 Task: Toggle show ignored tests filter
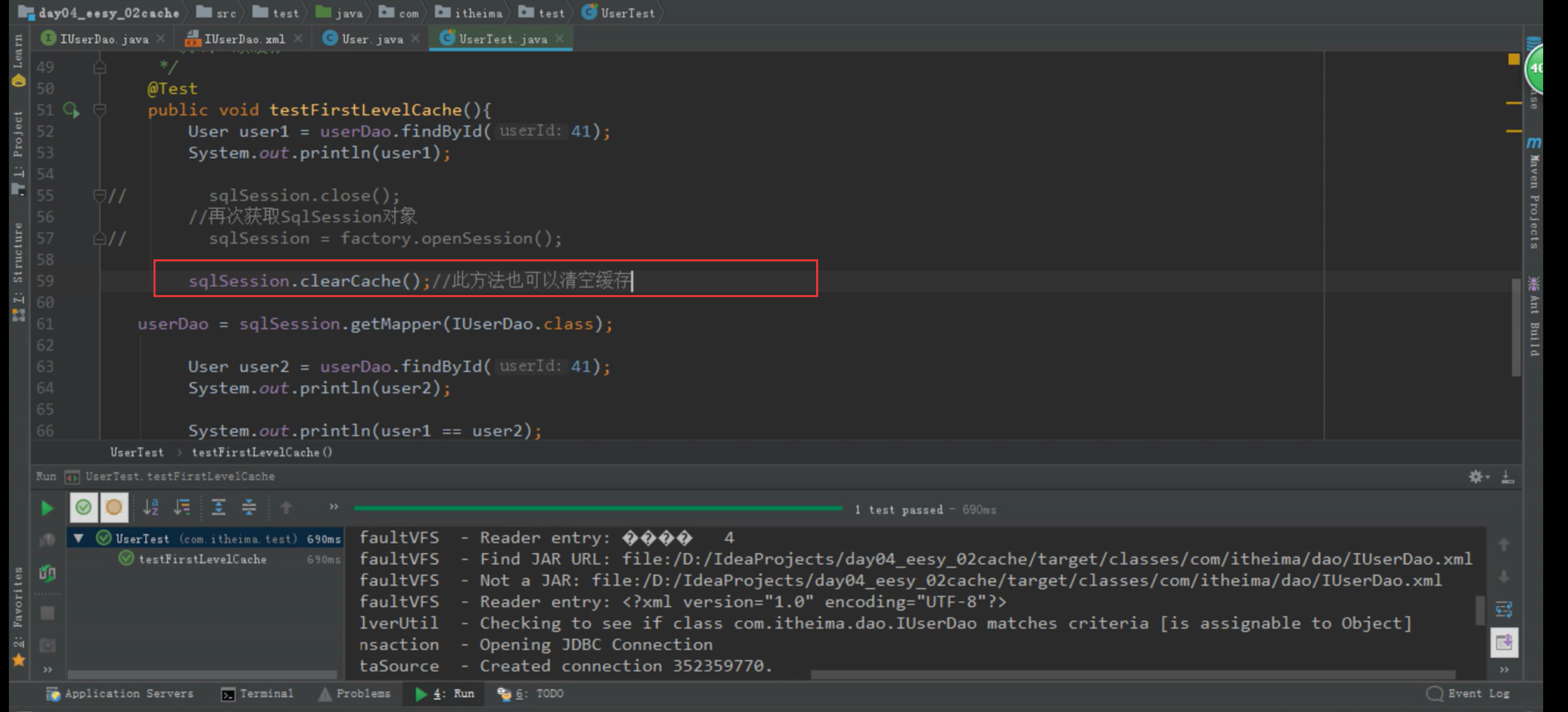click(x=114, y=507)
